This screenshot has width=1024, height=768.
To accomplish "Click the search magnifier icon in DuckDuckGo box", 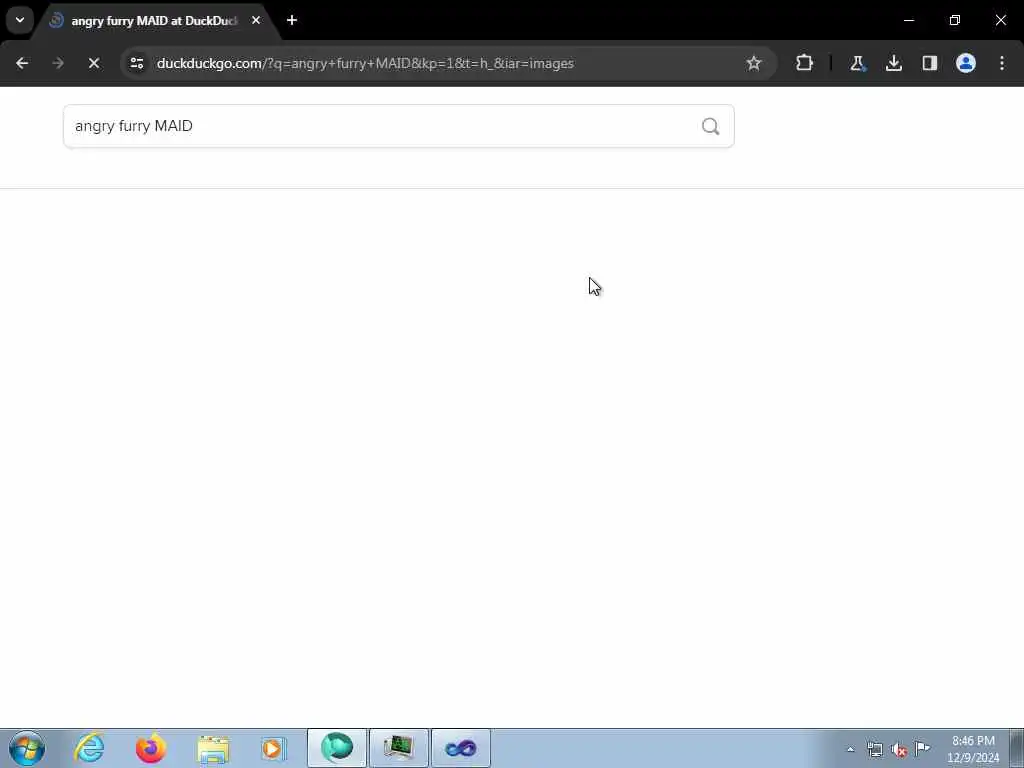I will pyautogui.click(x=710, y=126).
